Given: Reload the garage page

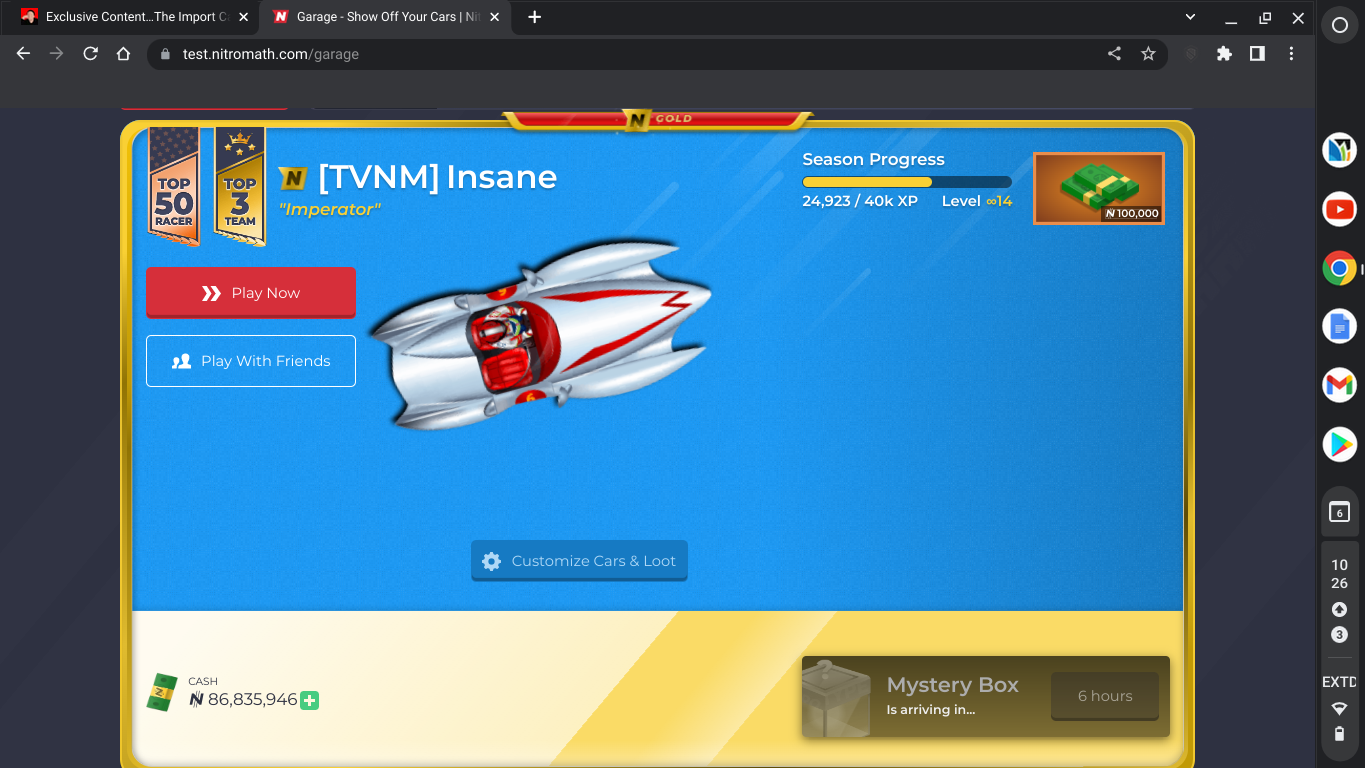Looking at the screenshot, I should [90, 54].
